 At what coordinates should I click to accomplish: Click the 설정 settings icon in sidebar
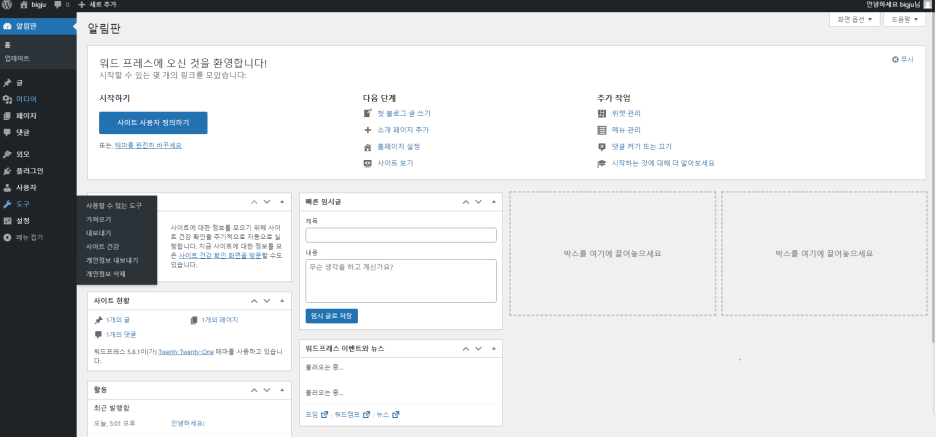coord(7,221)
